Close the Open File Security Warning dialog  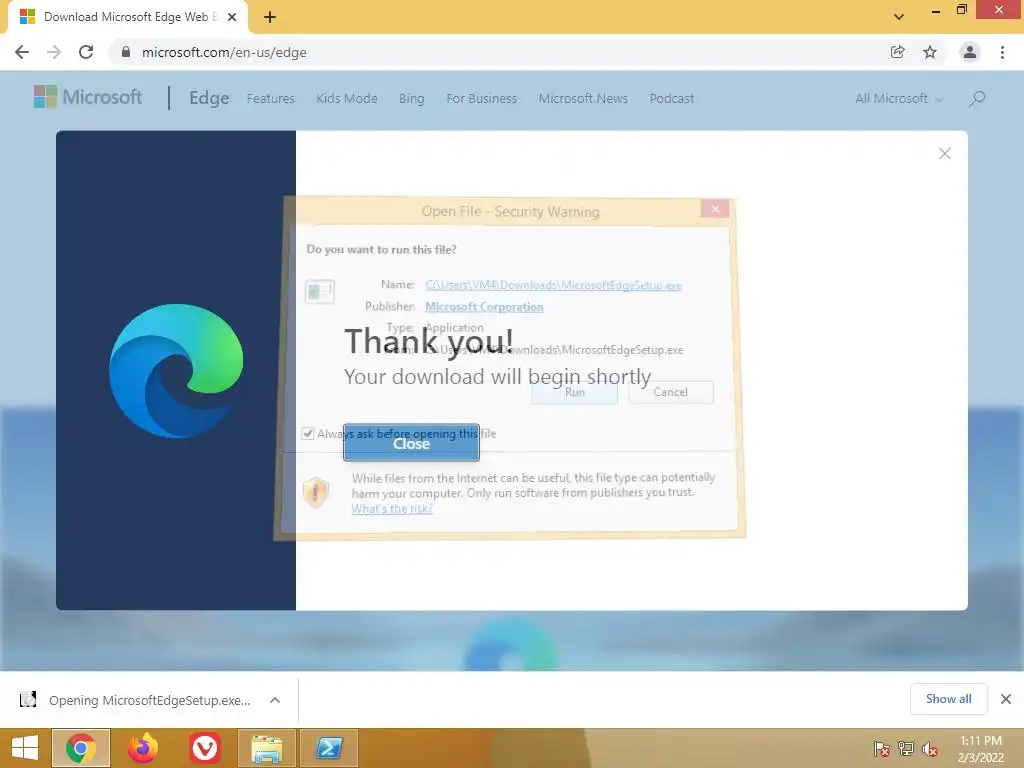click(715, 209)
